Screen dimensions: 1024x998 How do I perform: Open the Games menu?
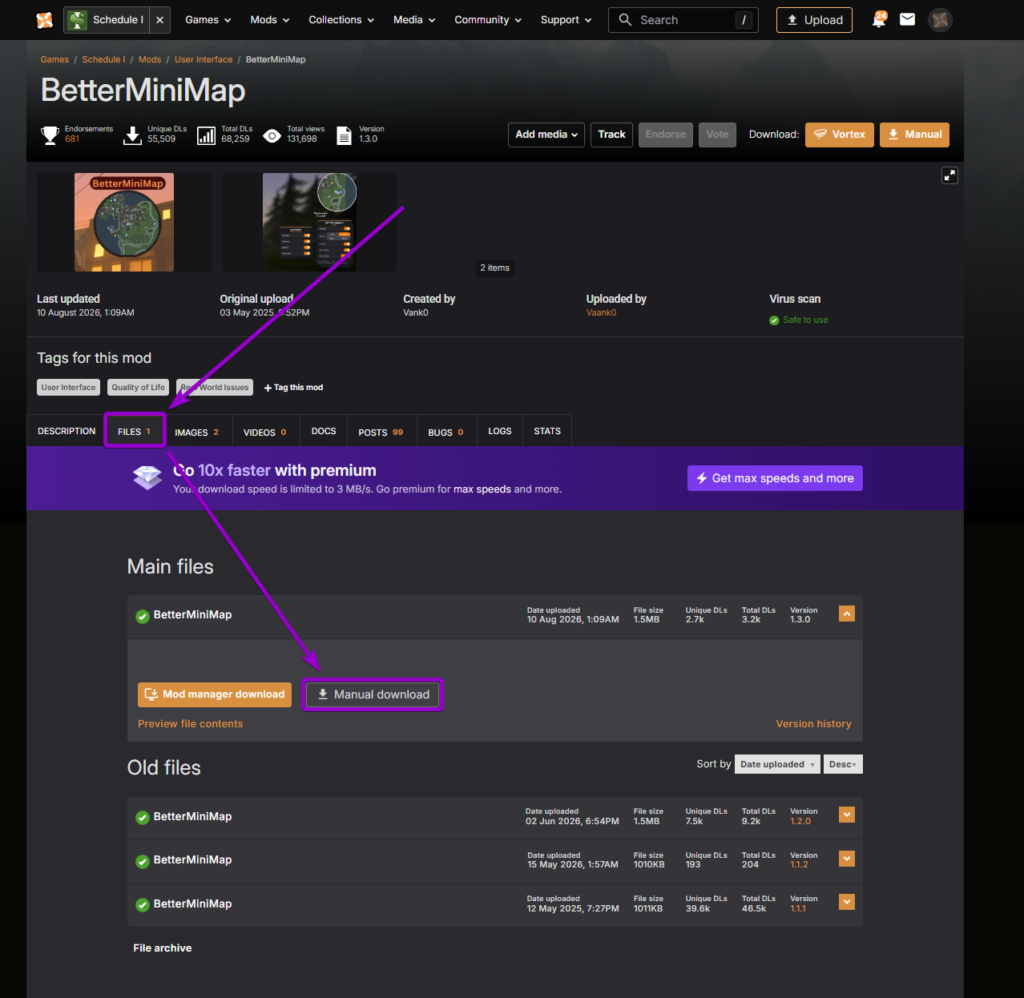[208, 20]
